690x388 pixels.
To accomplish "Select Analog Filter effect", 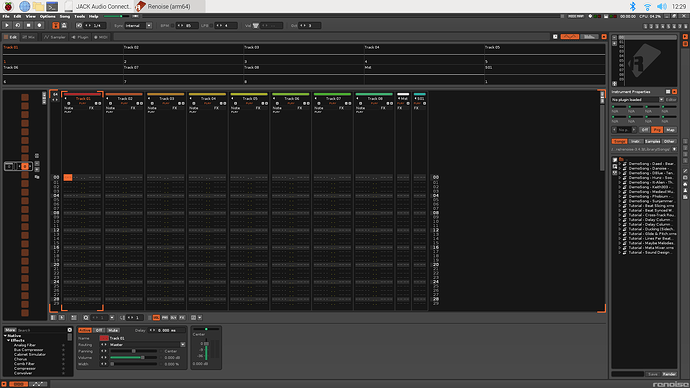I will 25,345.
